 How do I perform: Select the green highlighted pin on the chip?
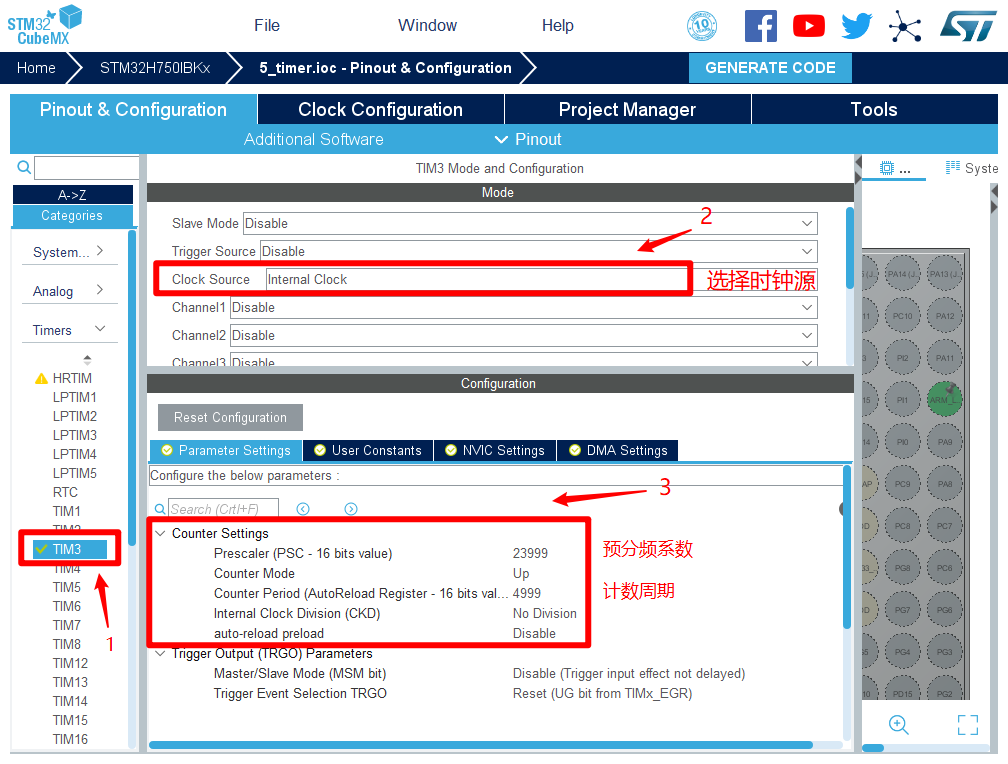(943, 399)
